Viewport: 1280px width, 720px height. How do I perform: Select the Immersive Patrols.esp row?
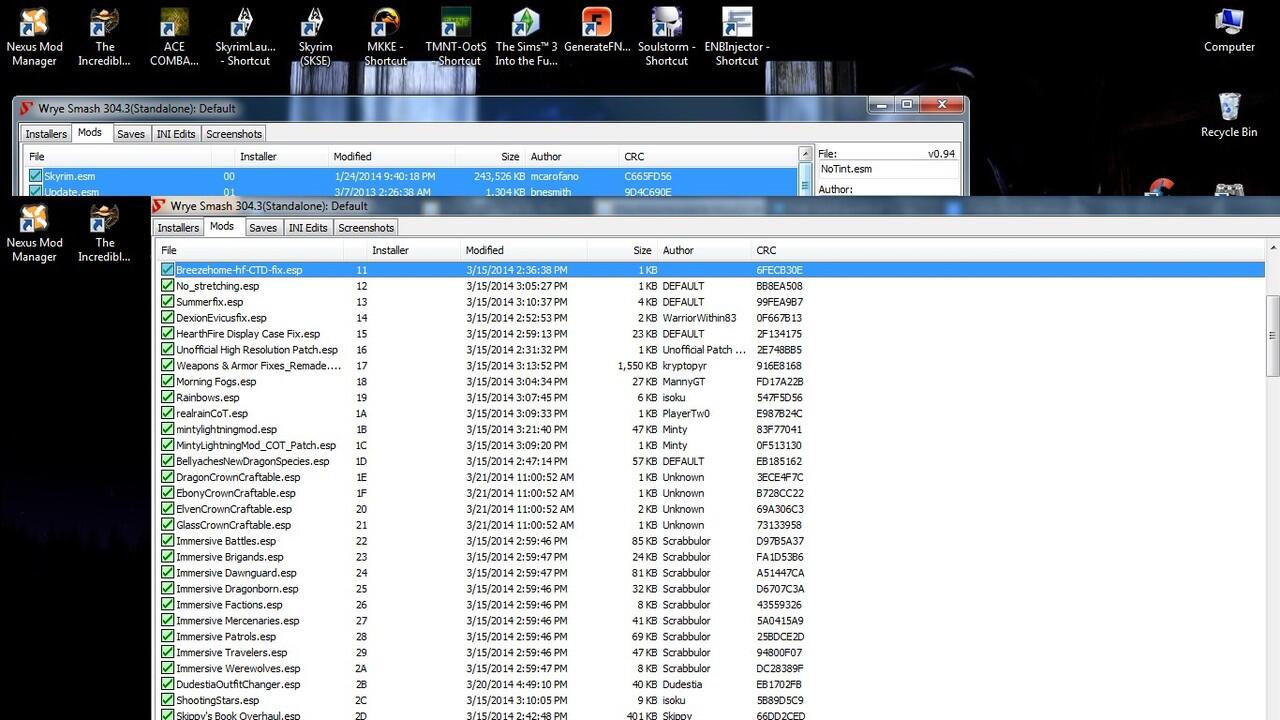pos(710,636)
